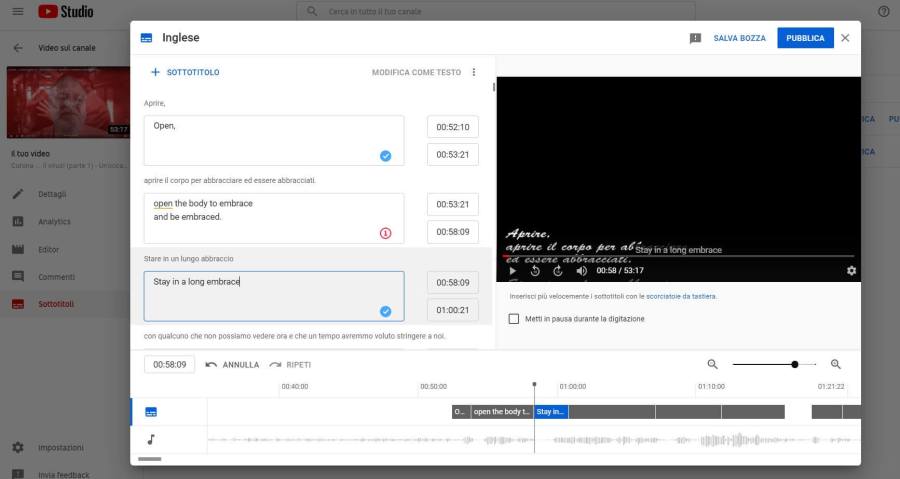The width and height of the screenshot is (900, 479).
Task: Click the forward 10 seconds icon
Action: (558, 271)
